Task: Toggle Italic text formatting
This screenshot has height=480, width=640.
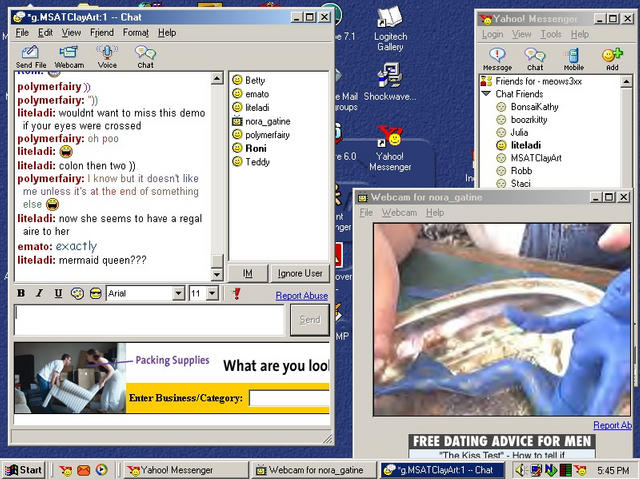Action: [40, 293]
